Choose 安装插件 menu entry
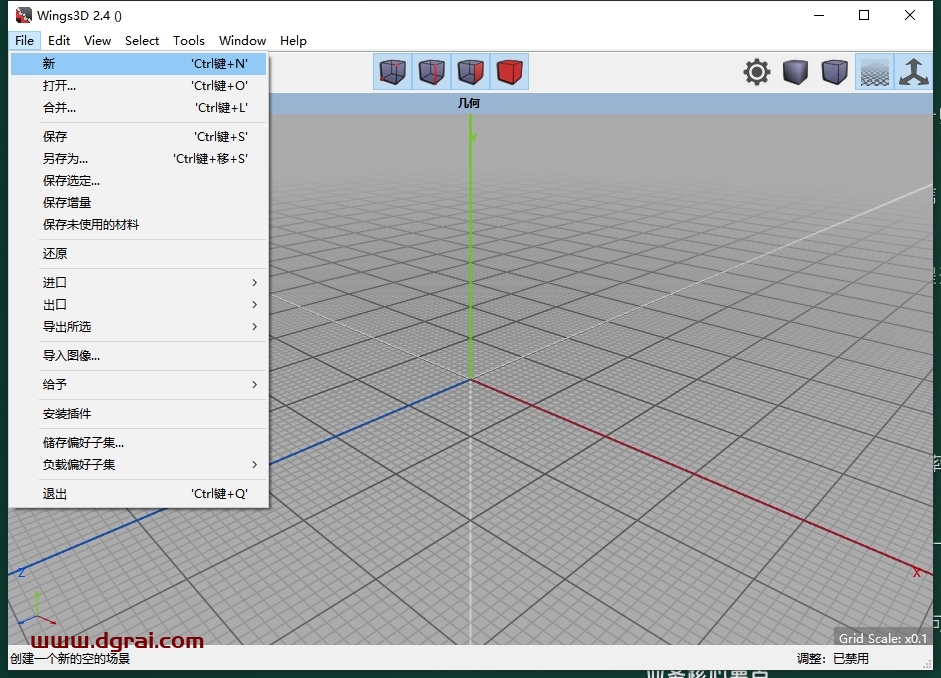The height and width of the screenshot is (678, 941). coord(139,414)
